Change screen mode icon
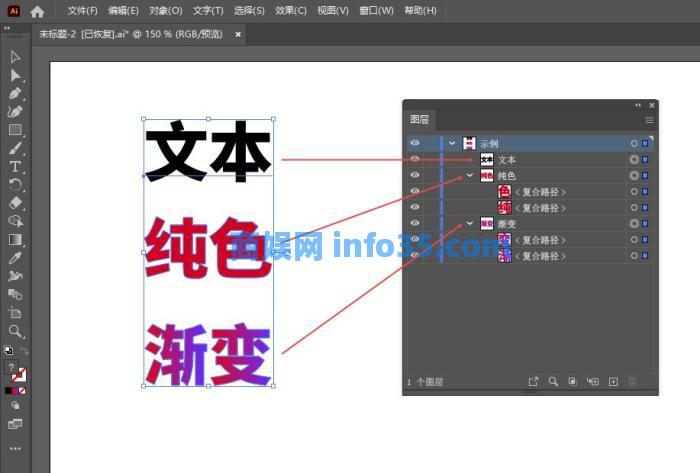This screenshot has height=473, width=700. 15,423
